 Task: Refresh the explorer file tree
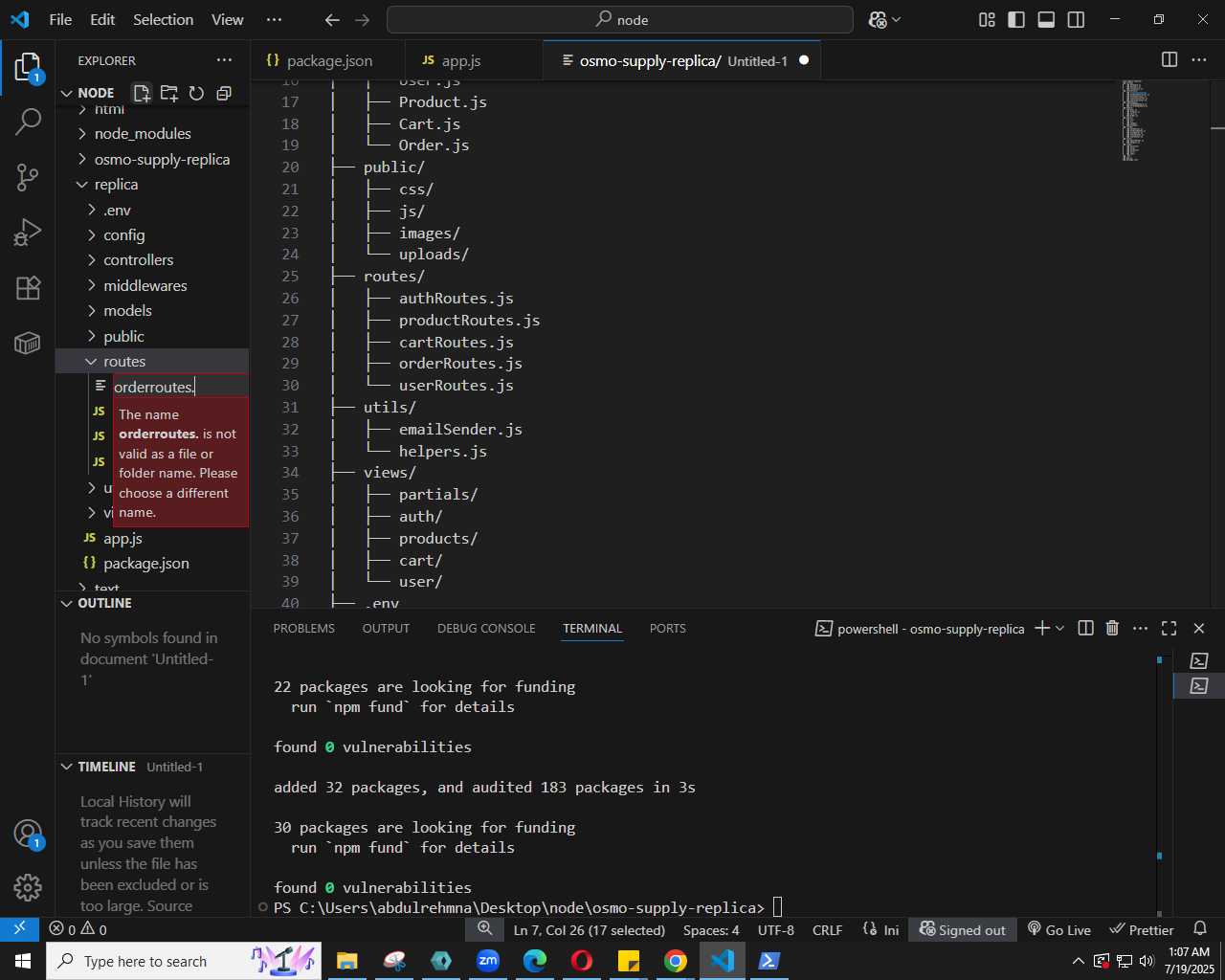coord(196,93)
